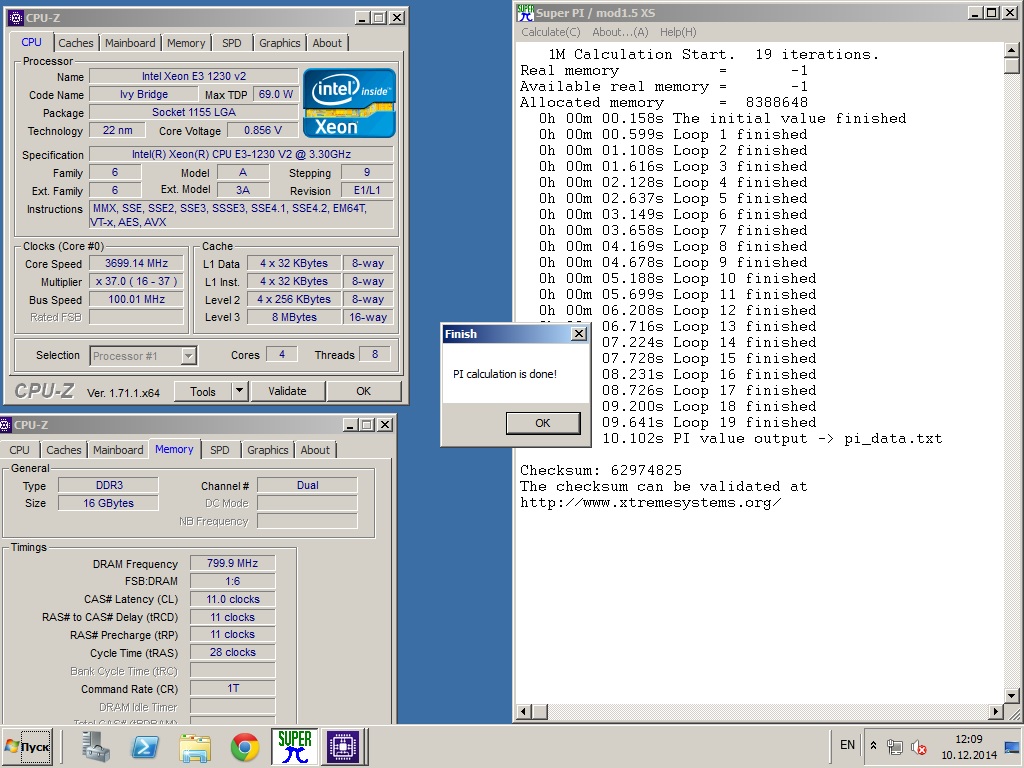This screenshot has height=768, width=1024.
Task: Click the Channel # Dual field
Action: pos(307,485)
